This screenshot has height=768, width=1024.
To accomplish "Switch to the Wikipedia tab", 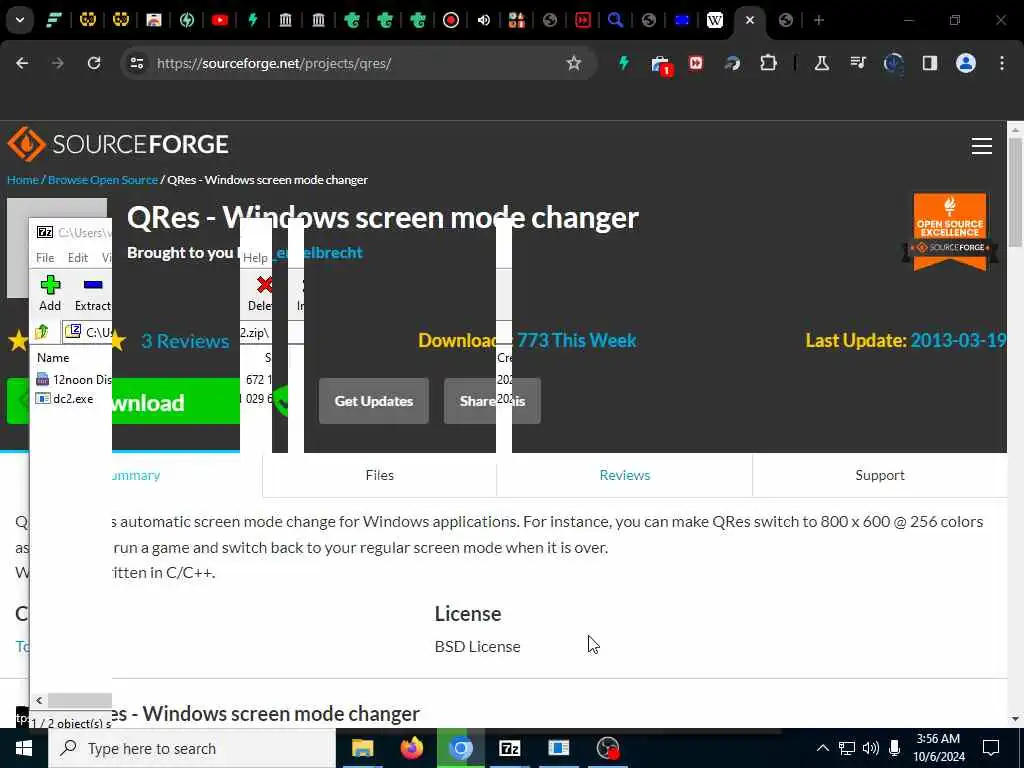I will 715,20.
